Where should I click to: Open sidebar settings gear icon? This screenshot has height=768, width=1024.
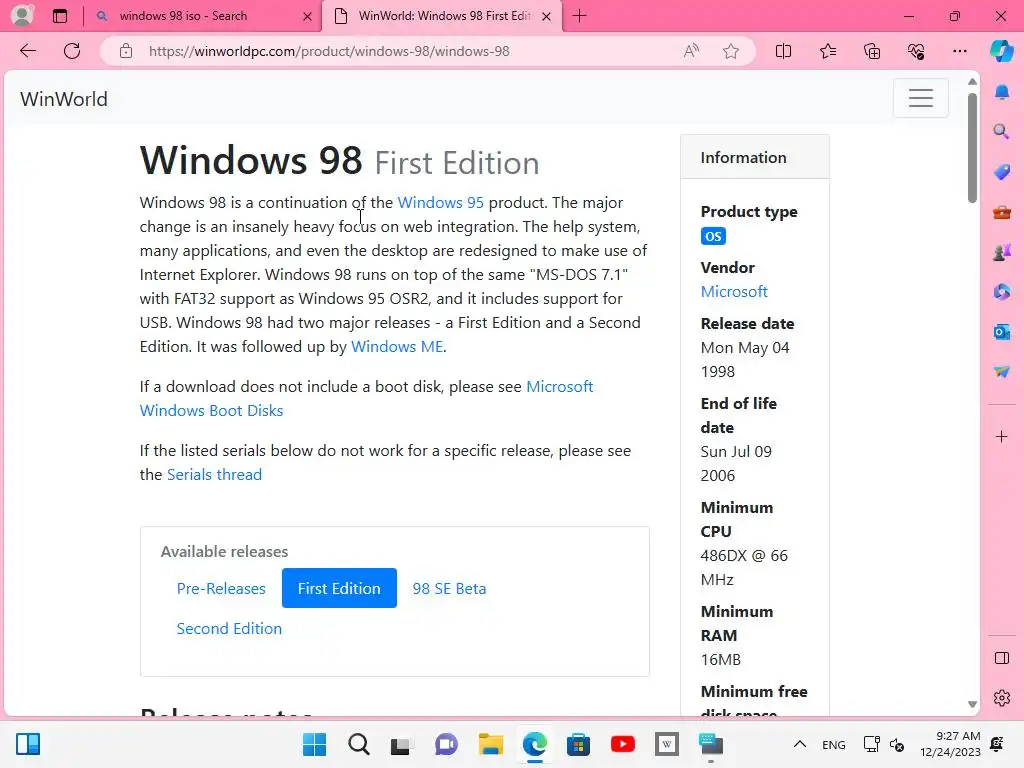tap(1002, 698)
